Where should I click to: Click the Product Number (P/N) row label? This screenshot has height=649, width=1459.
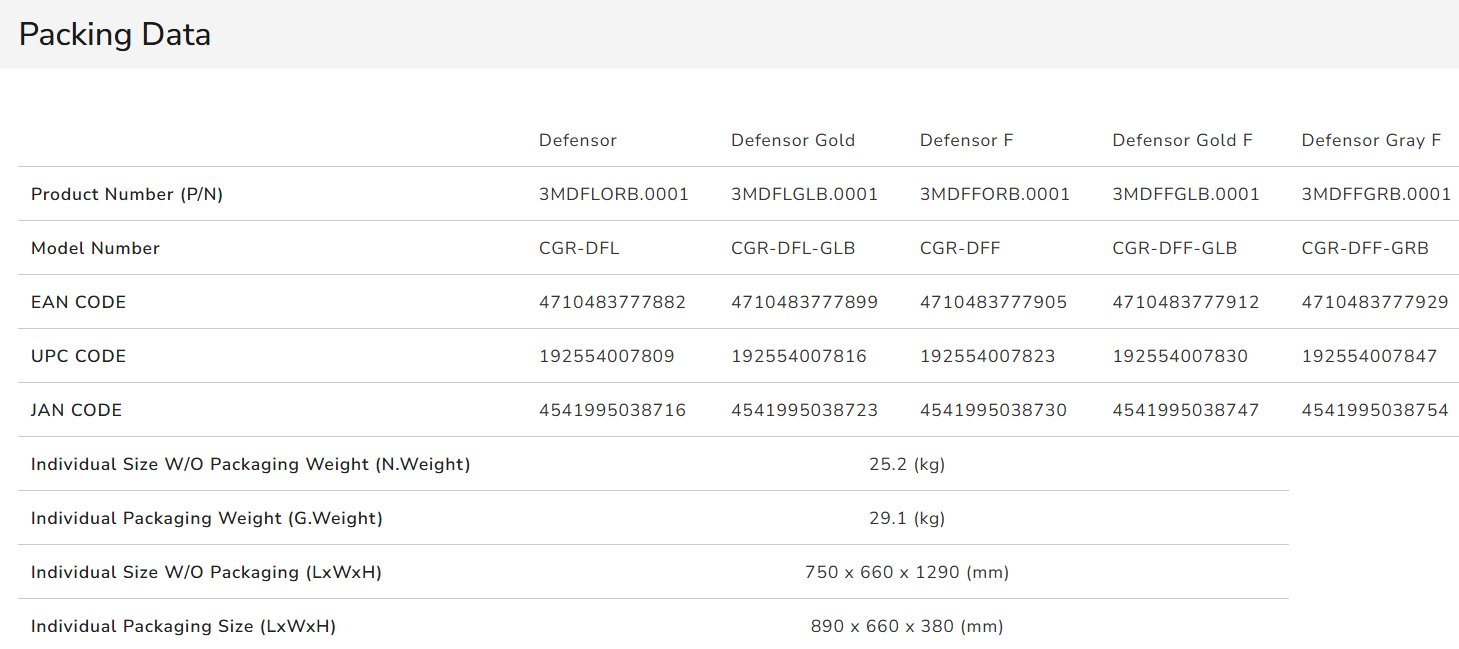tap(127, 195)
